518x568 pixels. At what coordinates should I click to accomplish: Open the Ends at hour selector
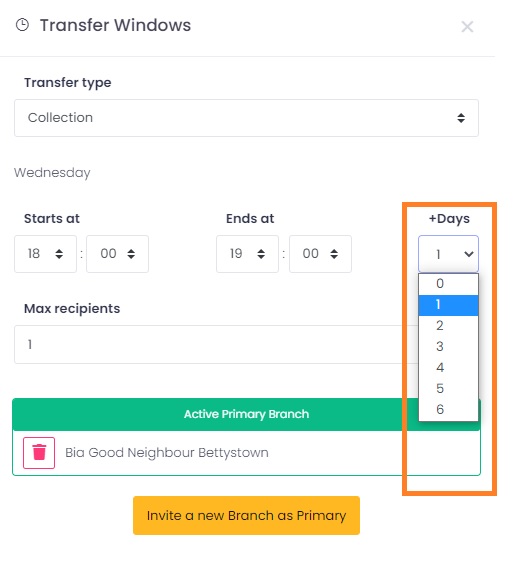coord(247,254)
